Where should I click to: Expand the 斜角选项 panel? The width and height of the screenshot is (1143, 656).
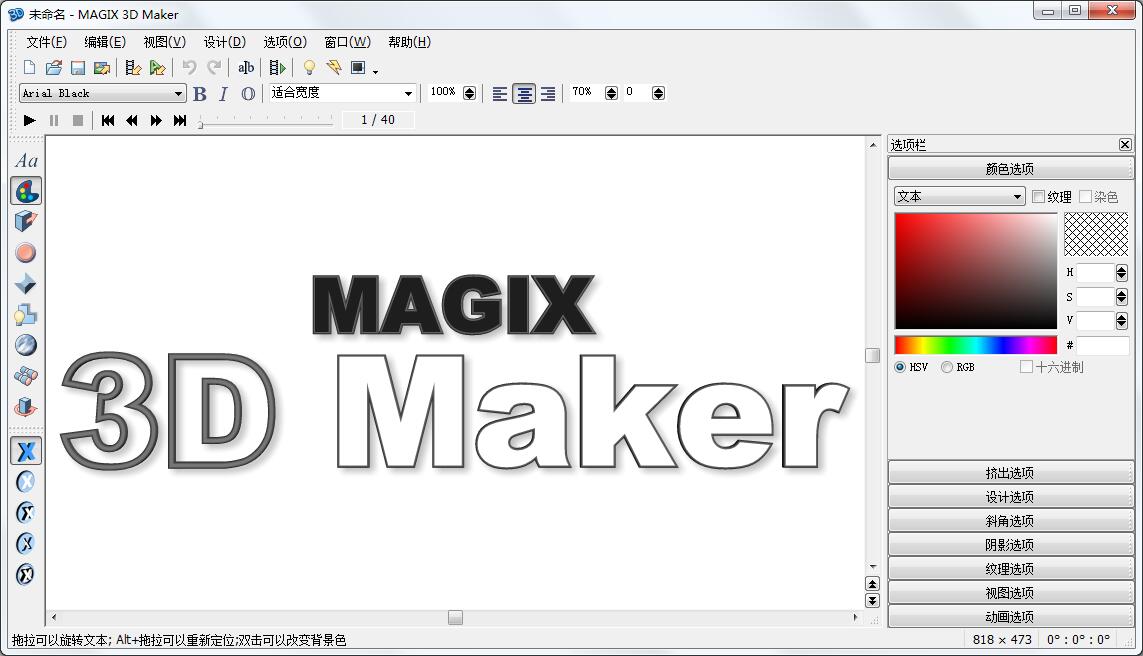click(x=1010, y=520)
